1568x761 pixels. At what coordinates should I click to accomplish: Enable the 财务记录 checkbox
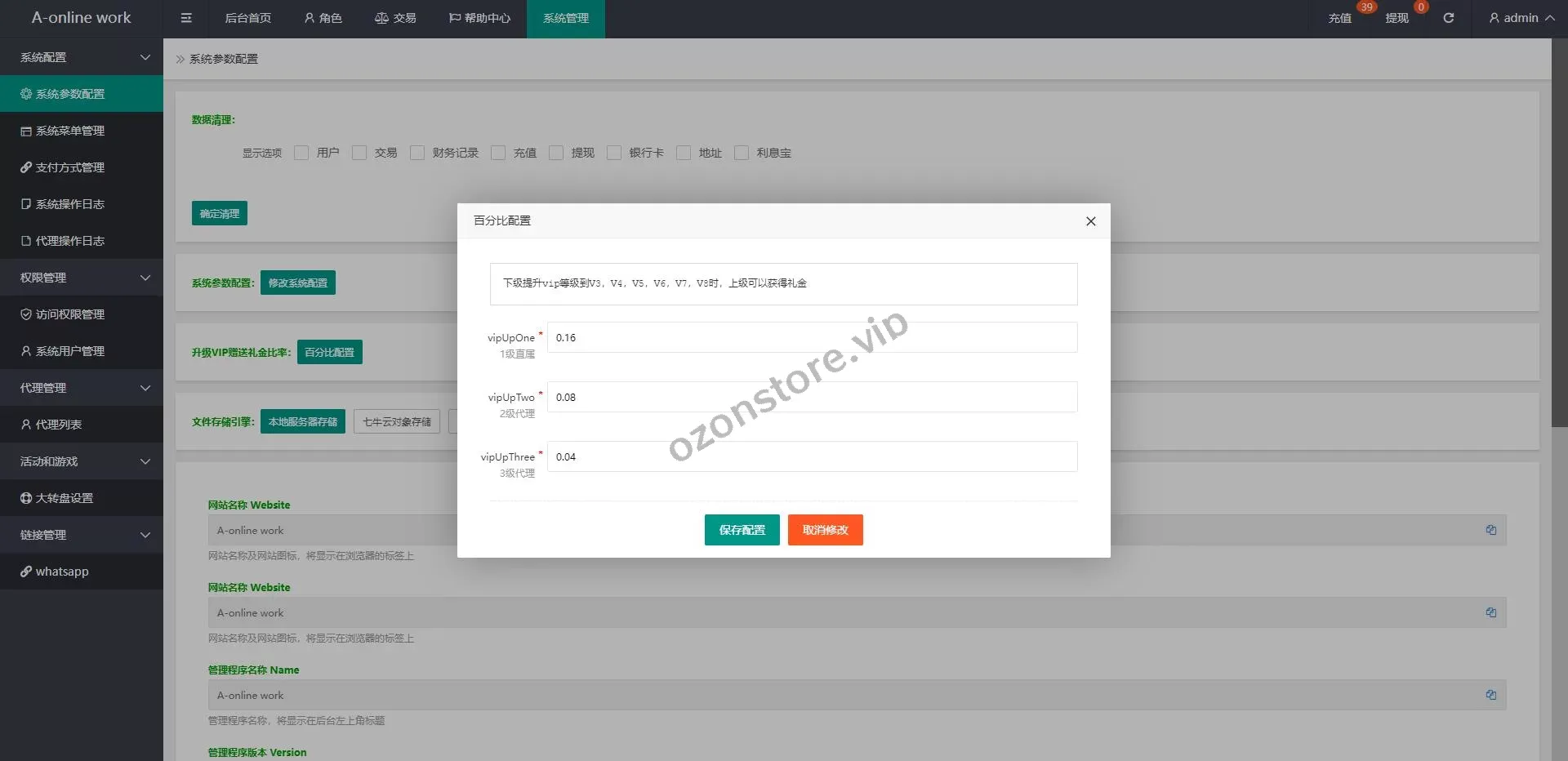tap(417, 153)
